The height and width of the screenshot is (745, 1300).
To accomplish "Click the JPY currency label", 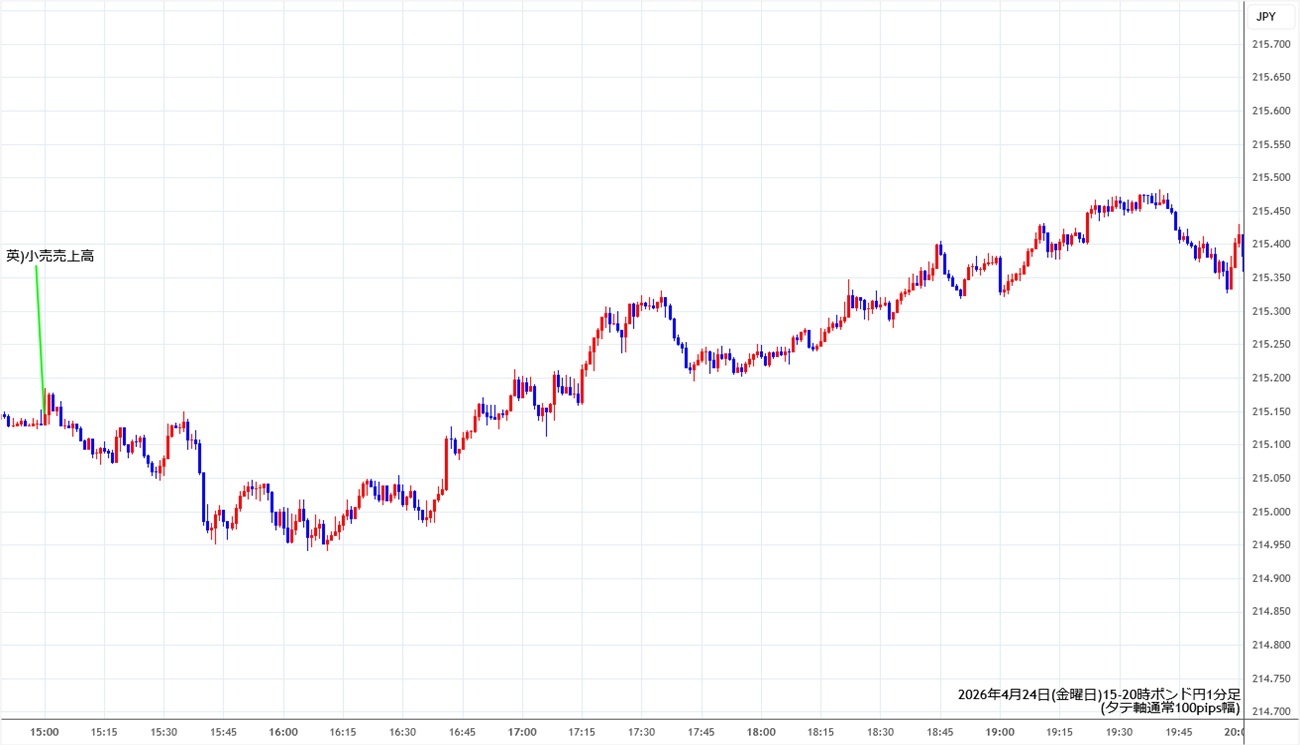I will tap(1265, 16).
